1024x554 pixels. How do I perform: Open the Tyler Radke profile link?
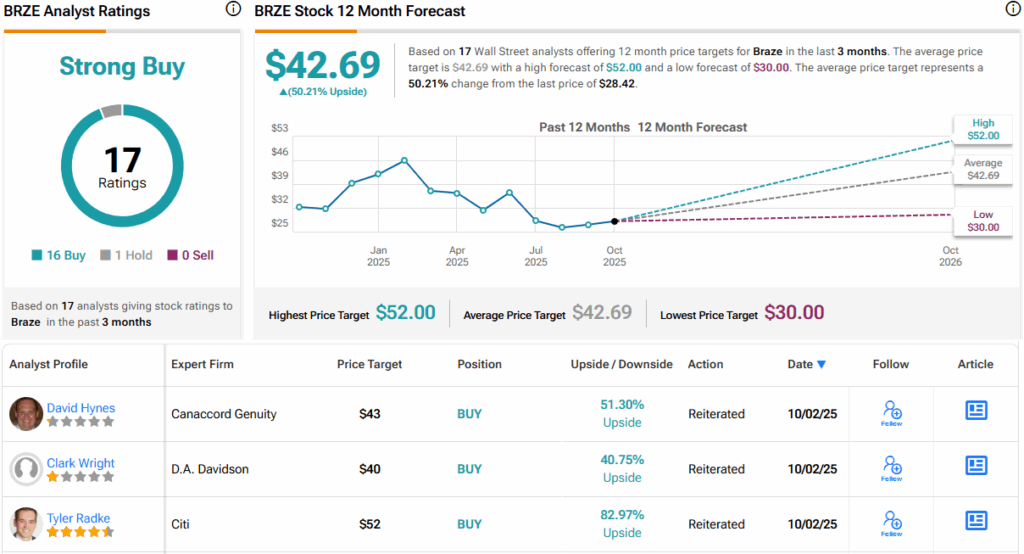click(80, 518)
